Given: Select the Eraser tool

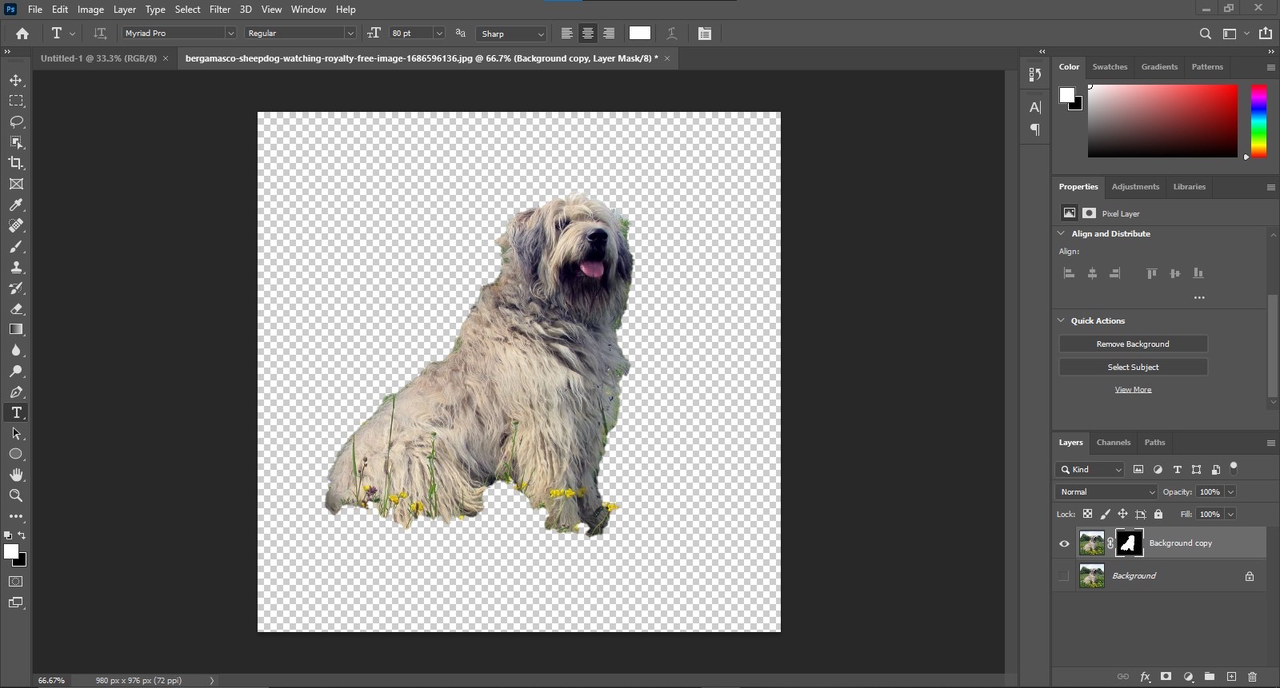Looking at the screenshot, I should [16, 309].
